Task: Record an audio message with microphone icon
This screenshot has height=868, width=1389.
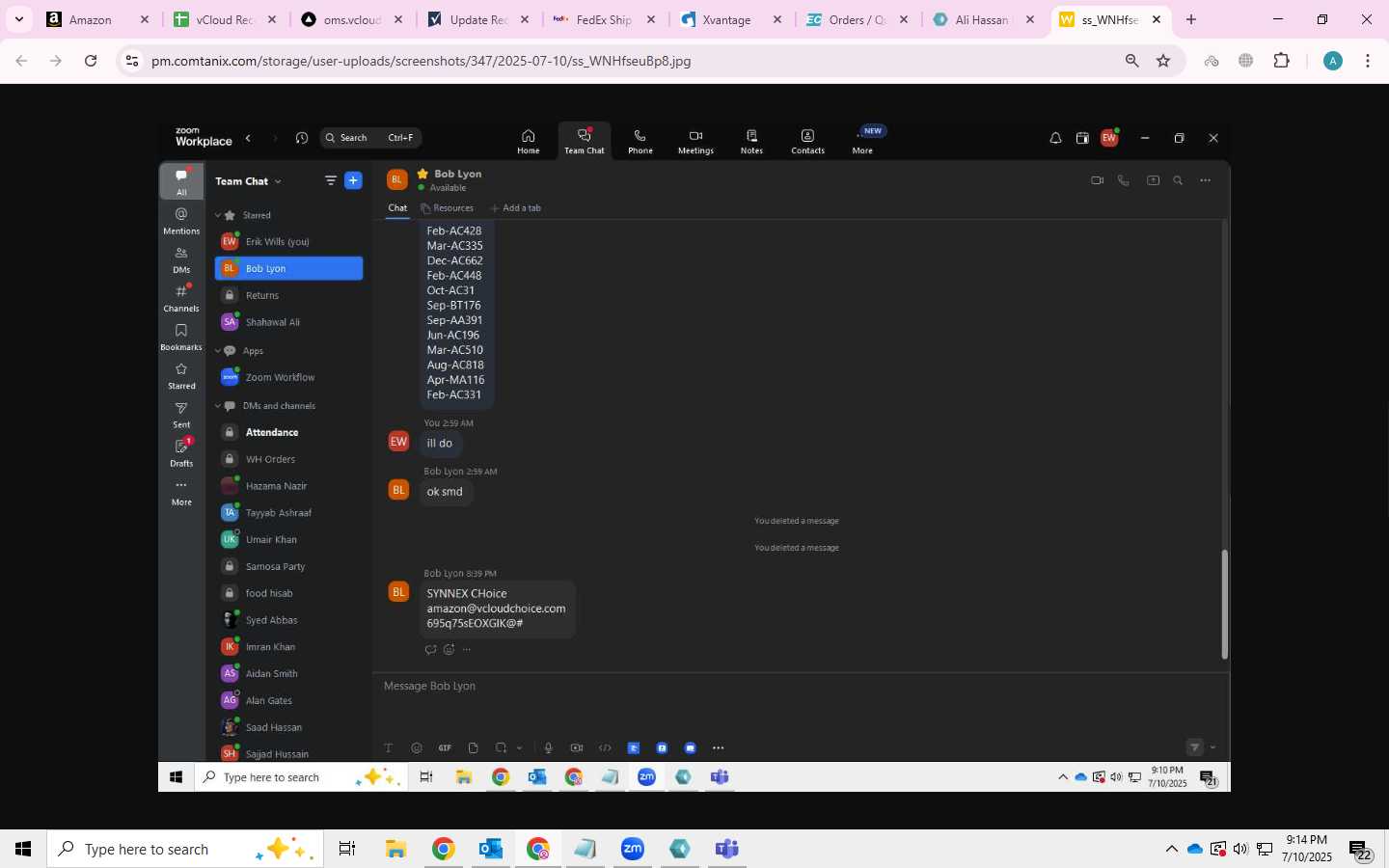Action: click(x=548, y=748)
